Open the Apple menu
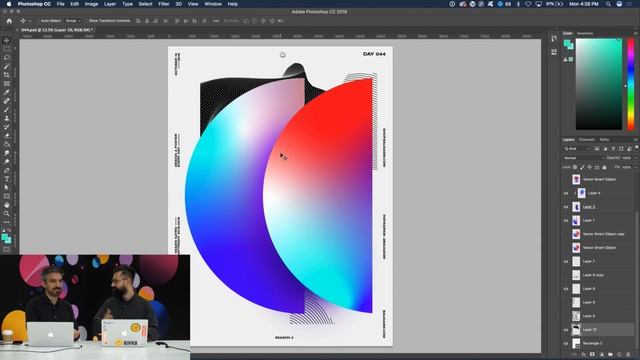The height and width of the screenshot is (360, 640). coord(9,4)
